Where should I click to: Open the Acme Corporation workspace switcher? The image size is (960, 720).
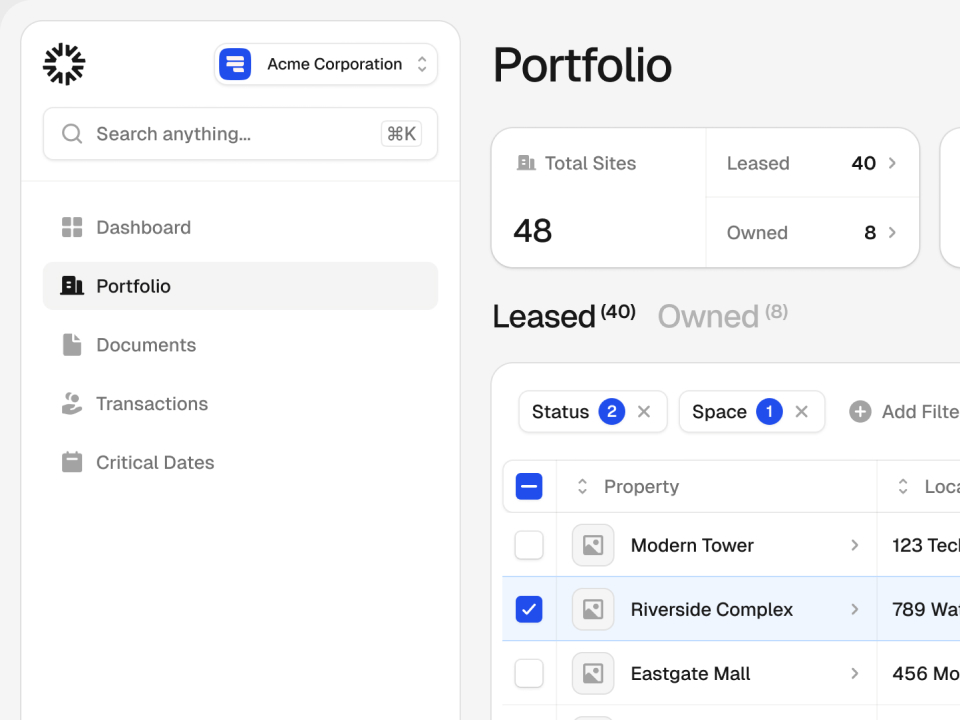(x=326, y=64)
